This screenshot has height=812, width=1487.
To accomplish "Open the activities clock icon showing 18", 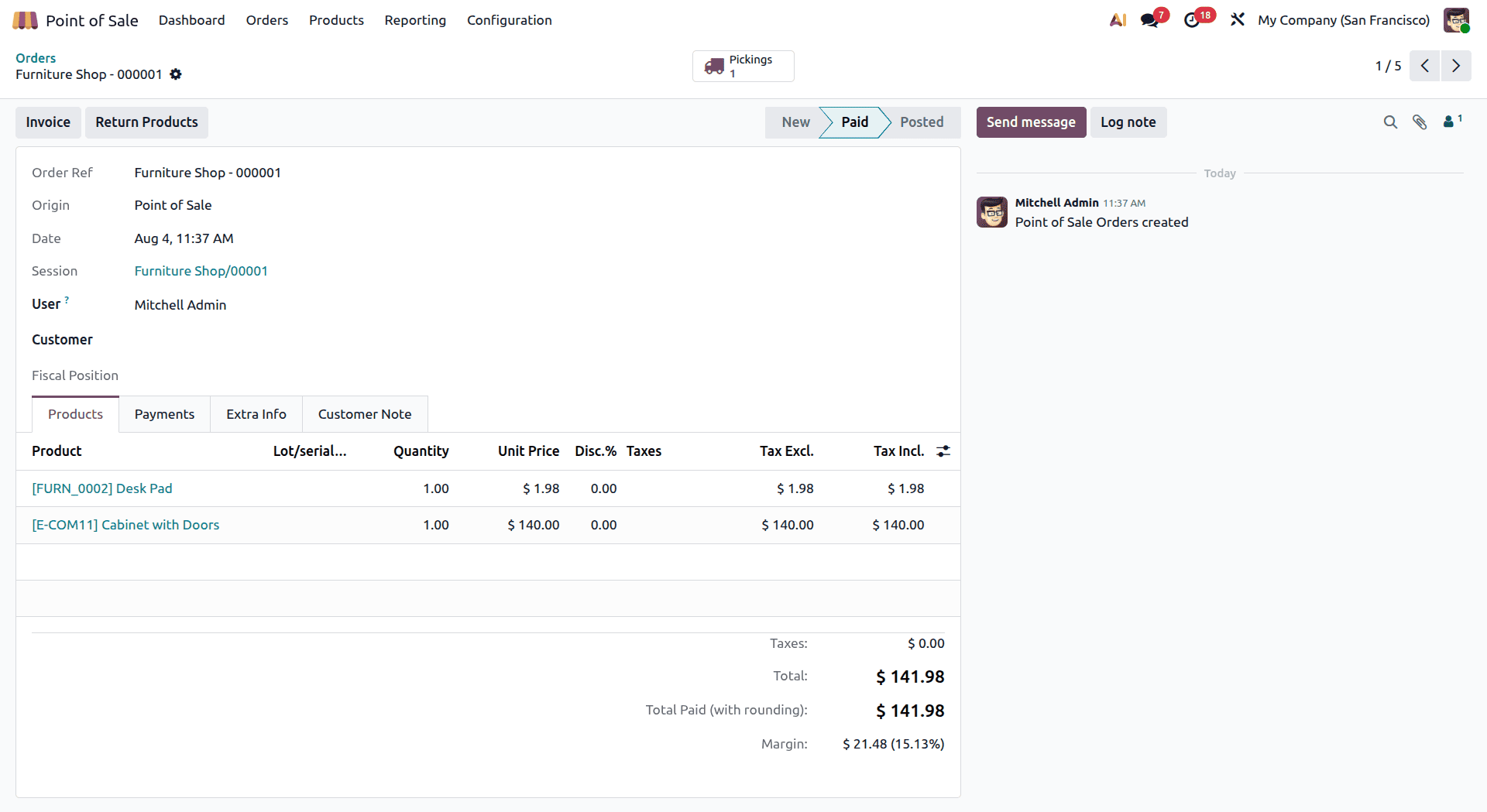I will 1192,20.
